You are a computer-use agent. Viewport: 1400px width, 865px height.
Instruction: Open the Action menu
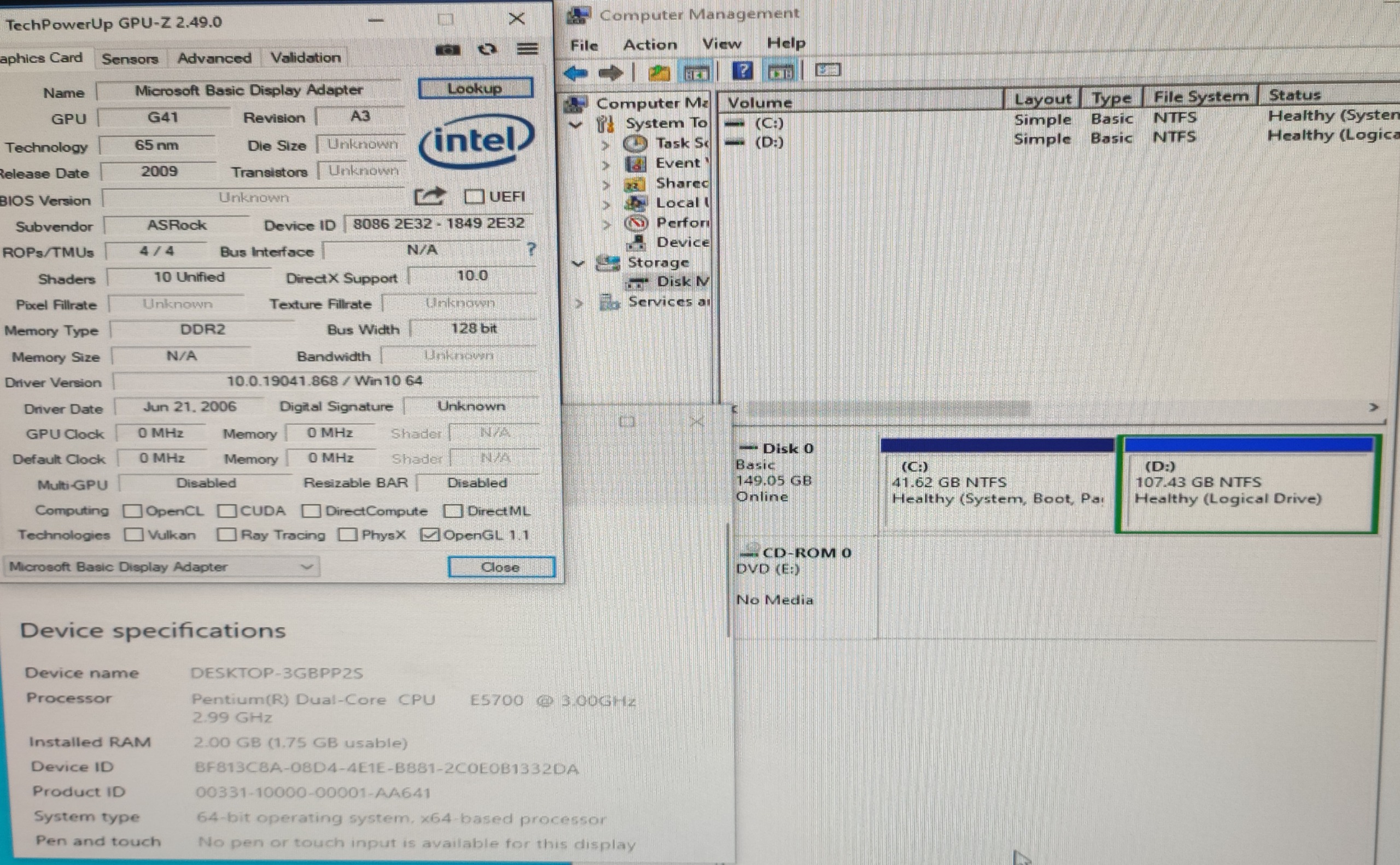[649, 45]
